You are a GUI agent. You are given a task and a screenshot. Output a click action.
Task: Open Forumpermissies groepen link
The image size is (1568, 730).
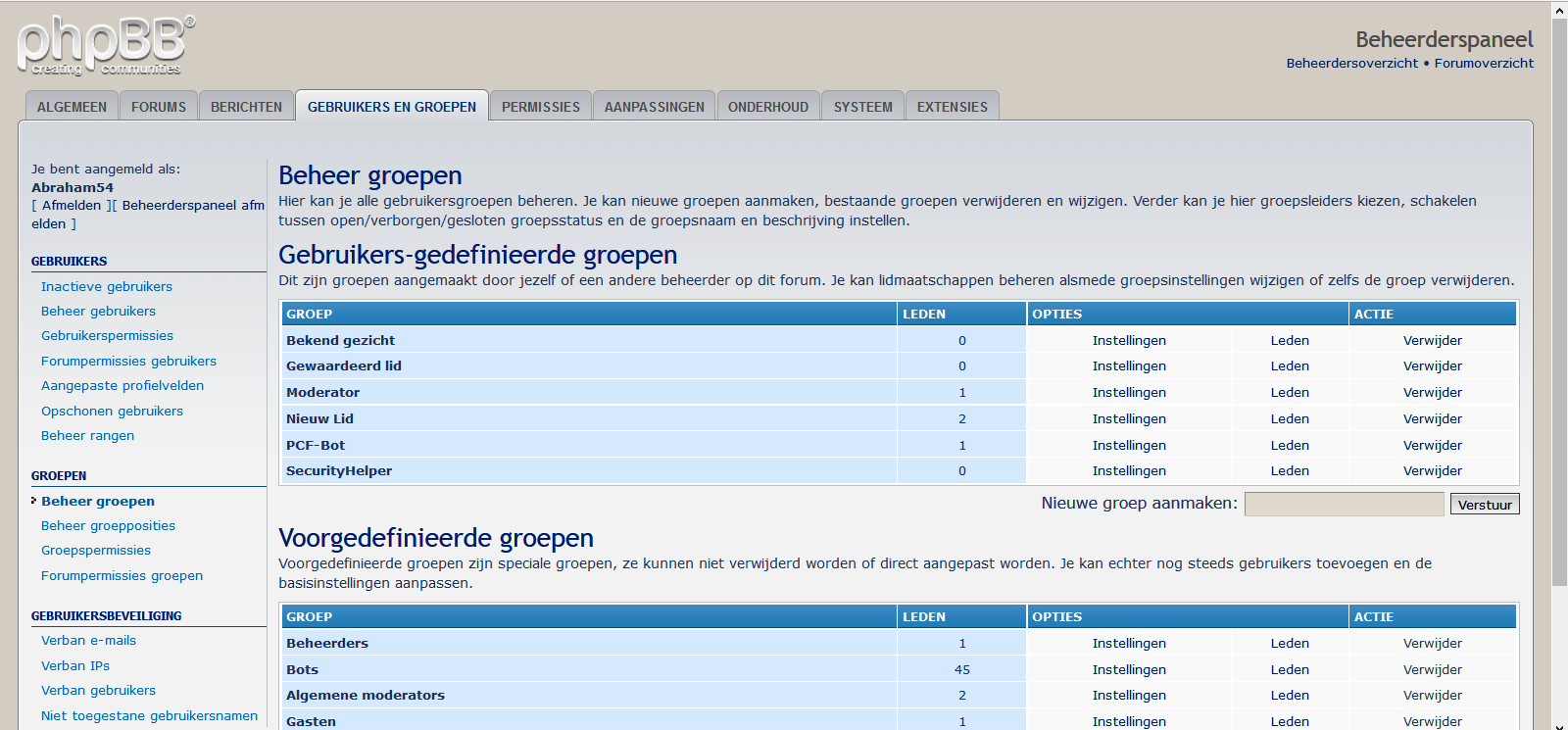pos(122,575)
